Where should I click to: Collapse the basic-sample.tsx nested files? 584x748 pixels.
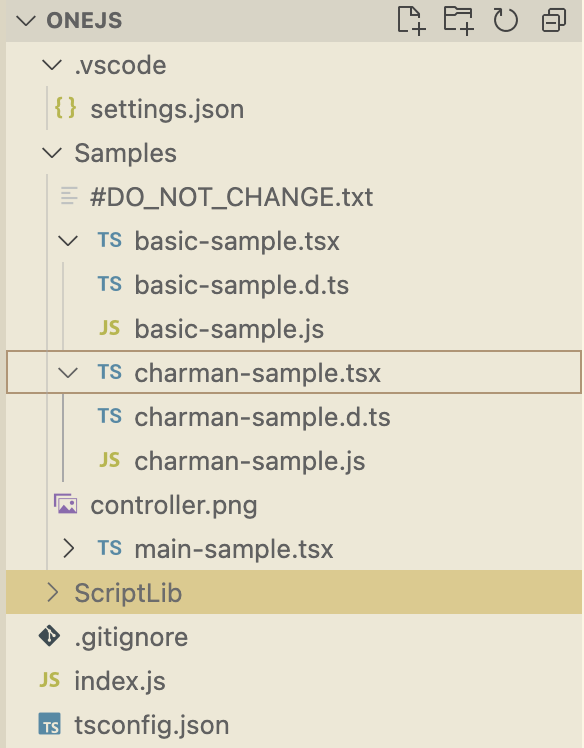(68, 240)
